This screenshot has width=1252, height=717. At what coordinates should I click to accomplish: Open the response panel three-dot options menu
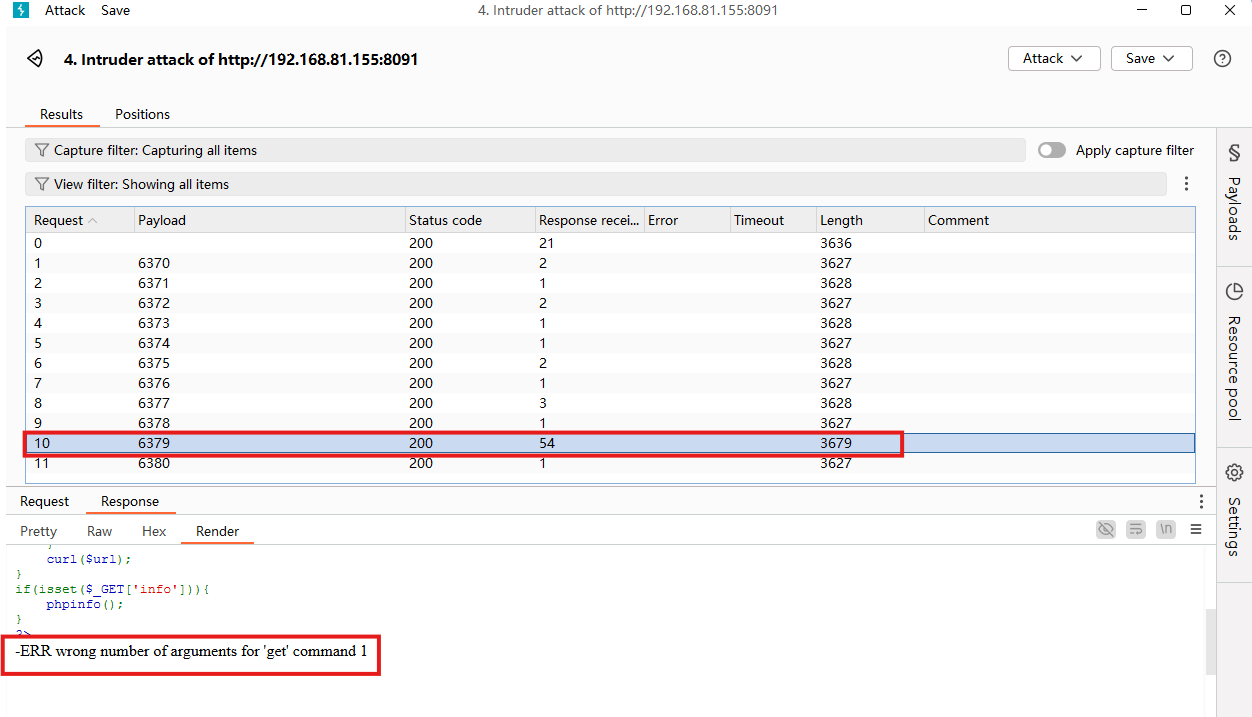click(x=1201, y=501)
